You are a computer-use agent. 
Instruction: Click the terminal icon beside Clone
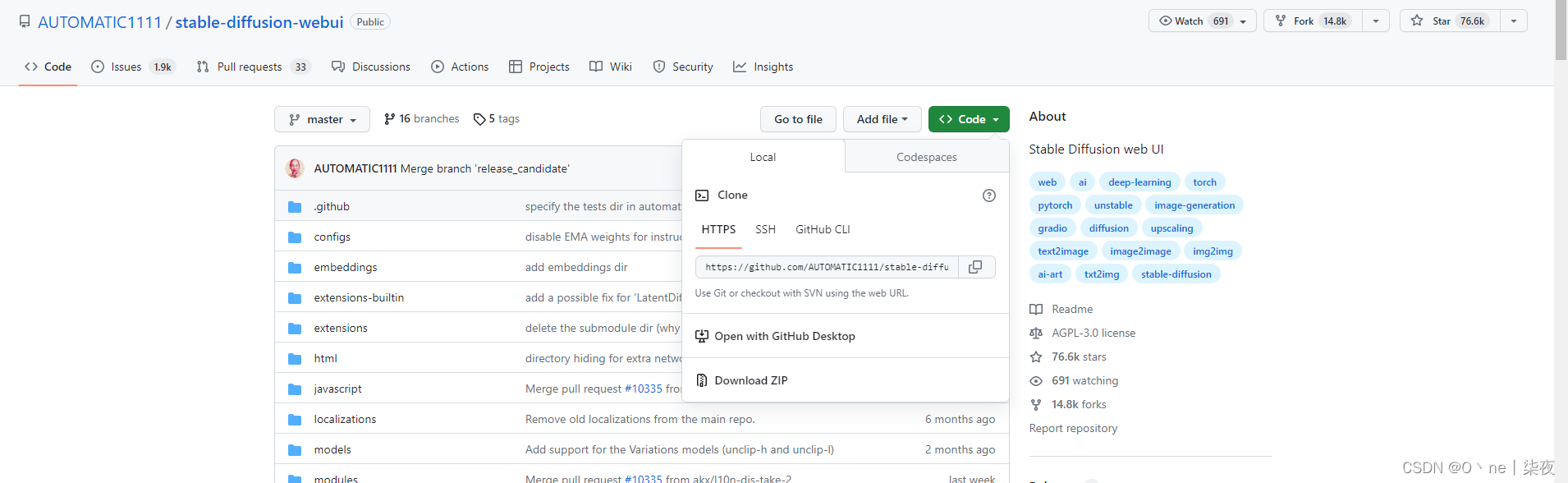point(702,195)
